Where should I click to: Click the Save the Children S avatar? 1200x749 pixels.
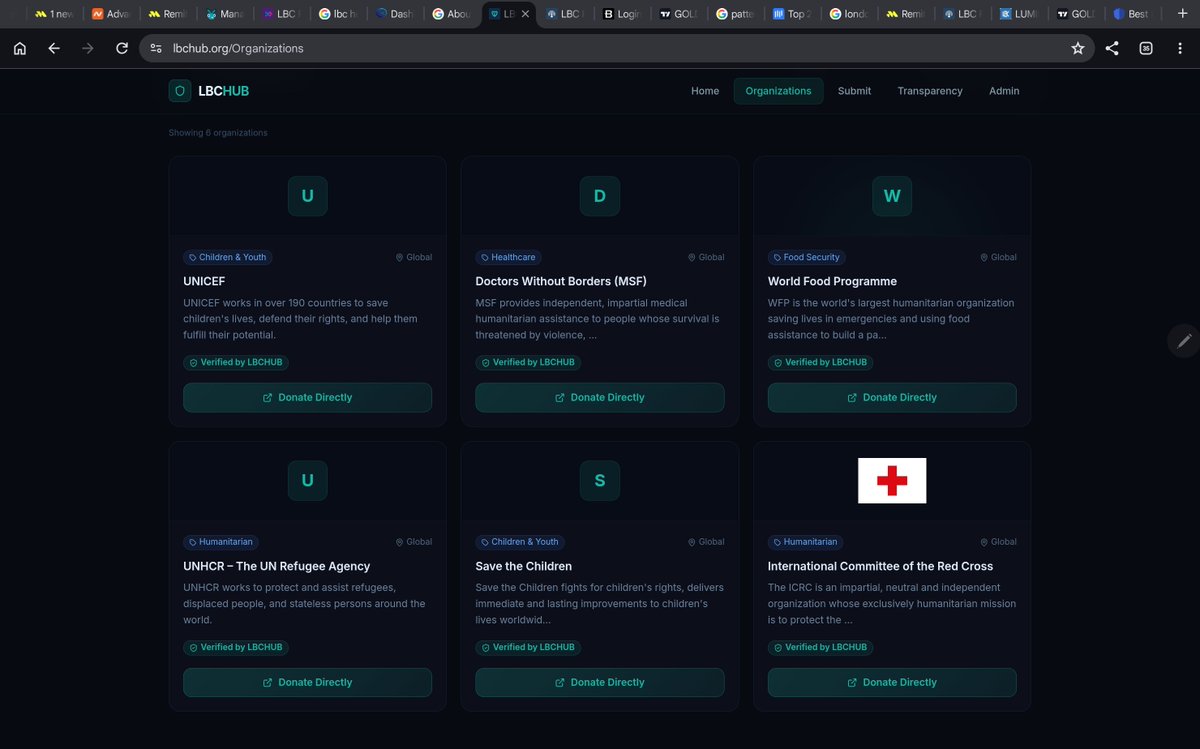tap(600, 481)
